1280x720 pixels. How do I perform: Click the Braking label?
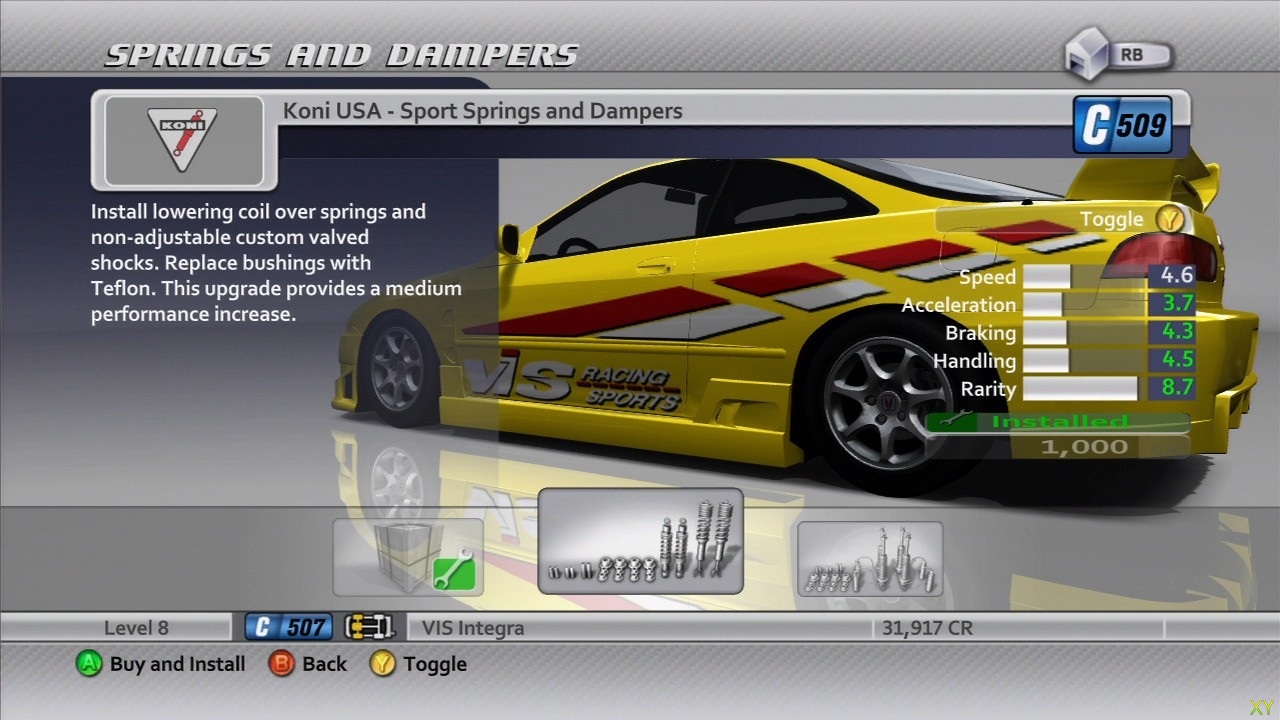click(x=981, y=333)
